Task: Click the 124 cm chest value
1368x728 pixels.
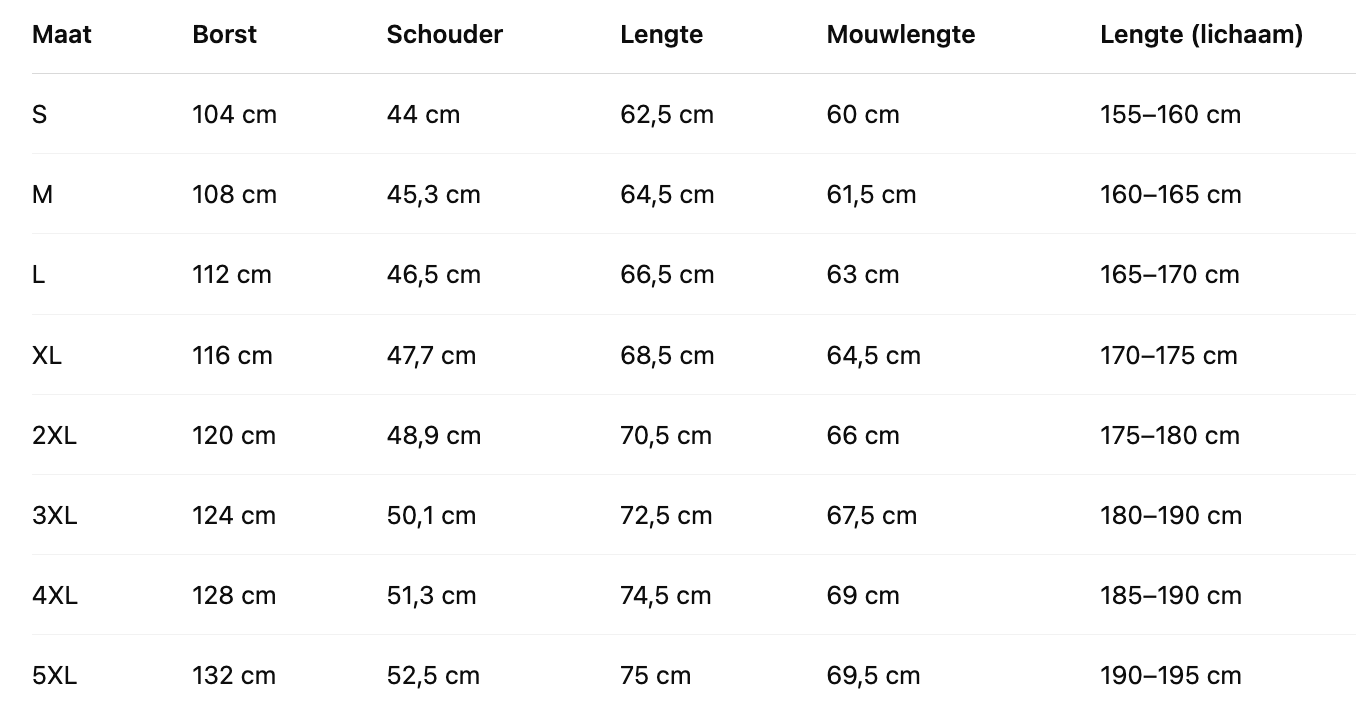Action: (234, 515)
